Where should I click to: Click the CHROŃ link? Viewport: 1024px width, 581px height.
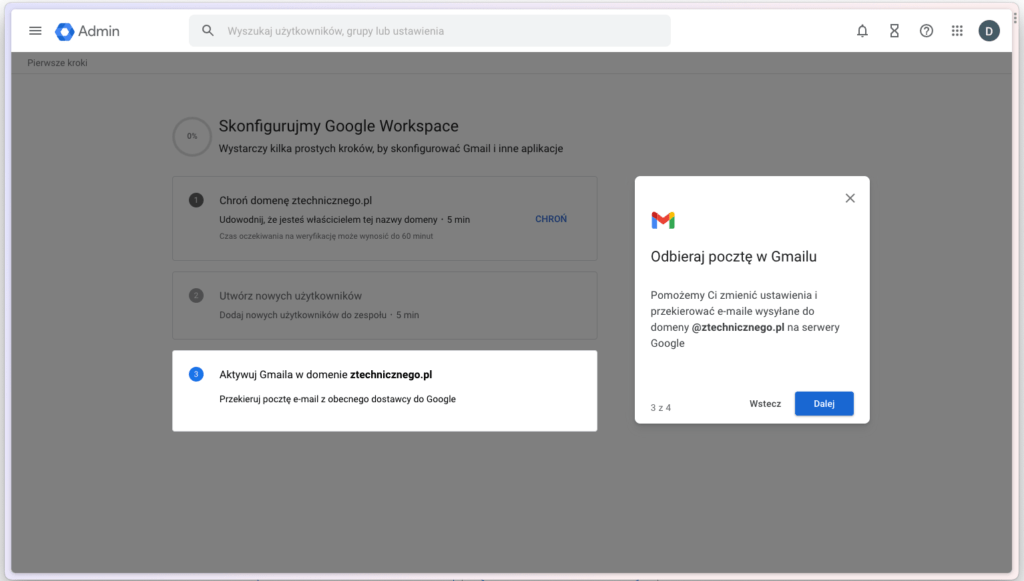551,219
